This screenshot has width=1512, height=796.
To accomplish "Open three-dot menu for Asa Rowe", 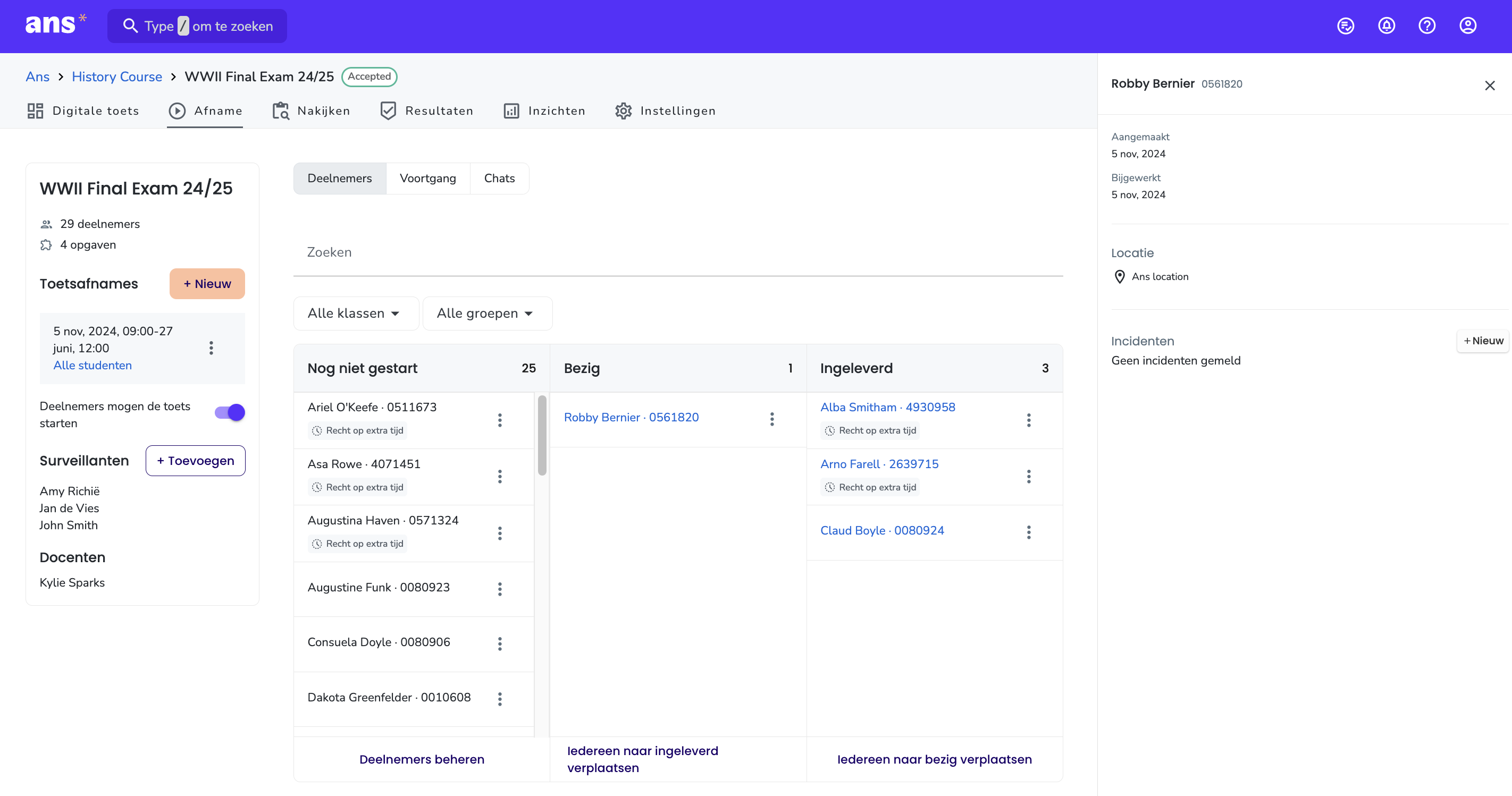I will point(500,476).
